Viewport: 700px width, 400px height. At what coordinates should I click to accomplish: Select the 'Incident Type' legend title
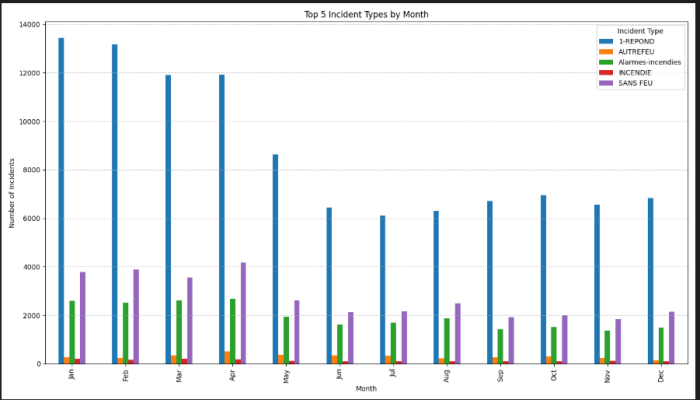point(640,32)
